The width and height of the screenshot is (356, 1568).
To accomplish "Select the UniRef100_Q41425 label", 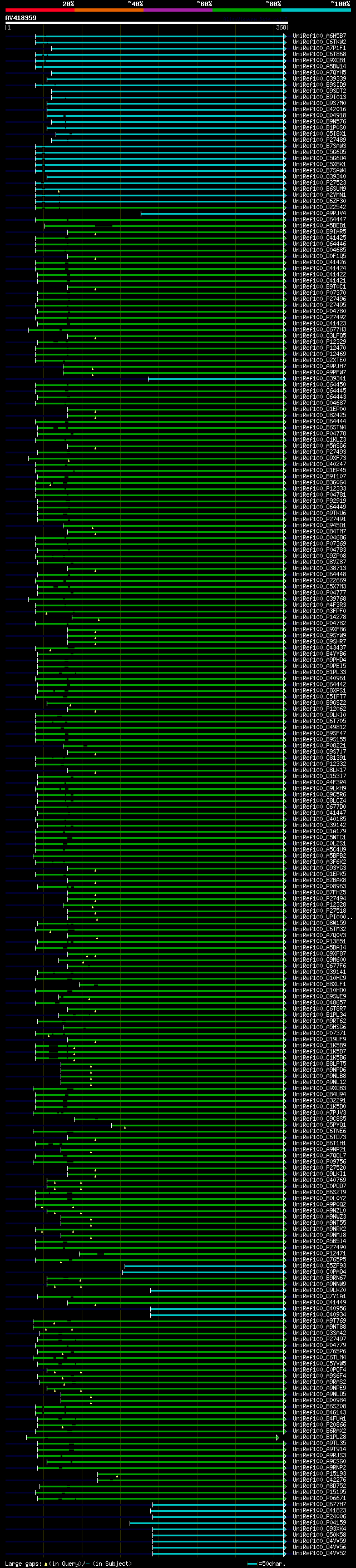I will click(x=319, y=238).
